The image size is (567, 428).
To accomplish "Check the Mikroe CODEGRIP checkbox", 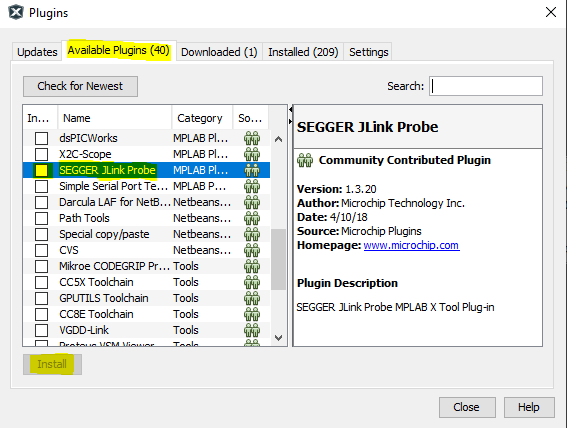I will pyautogui.click(x=41, y=266).
